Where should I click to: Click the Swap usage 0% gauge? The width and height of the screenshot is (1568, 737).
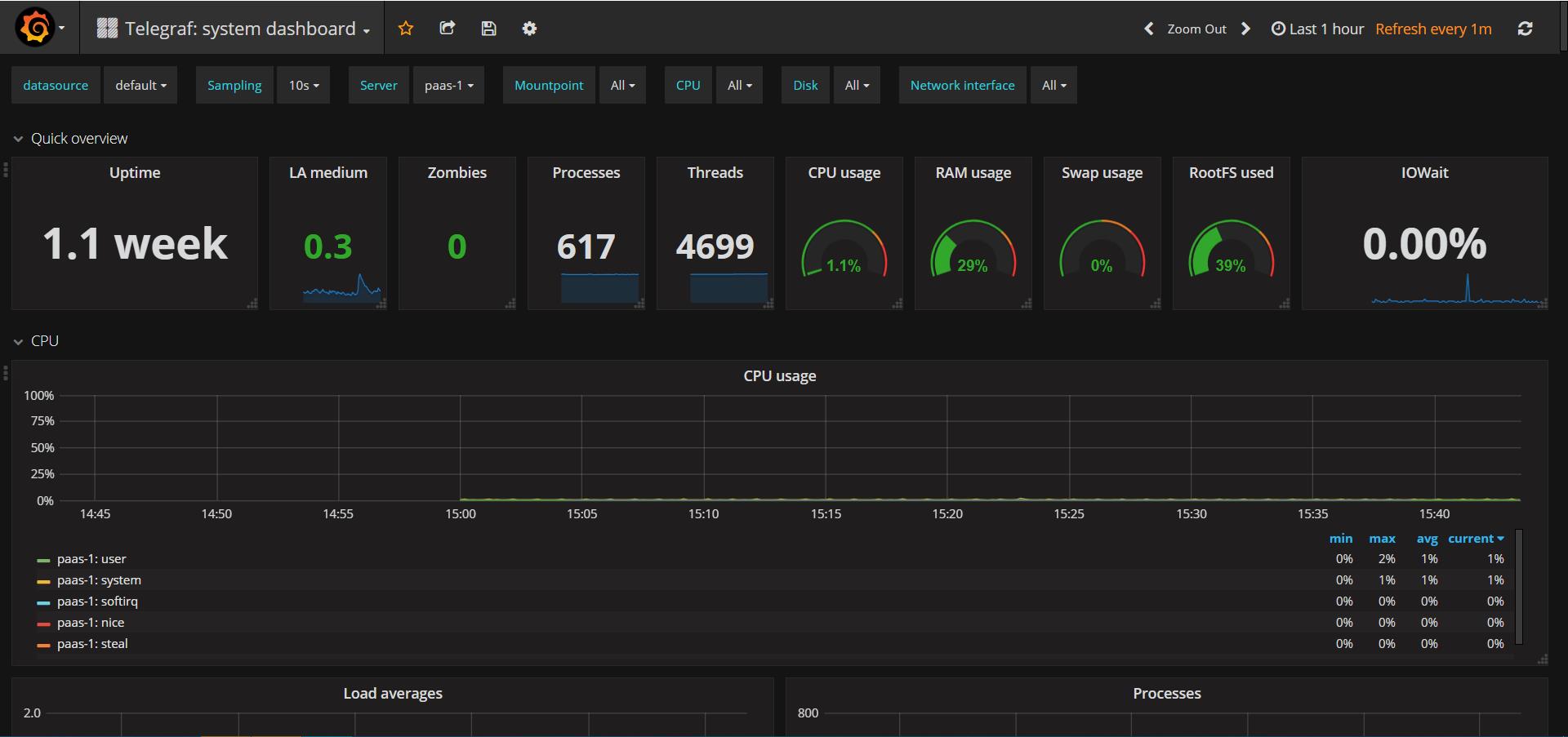(1102, 249)
